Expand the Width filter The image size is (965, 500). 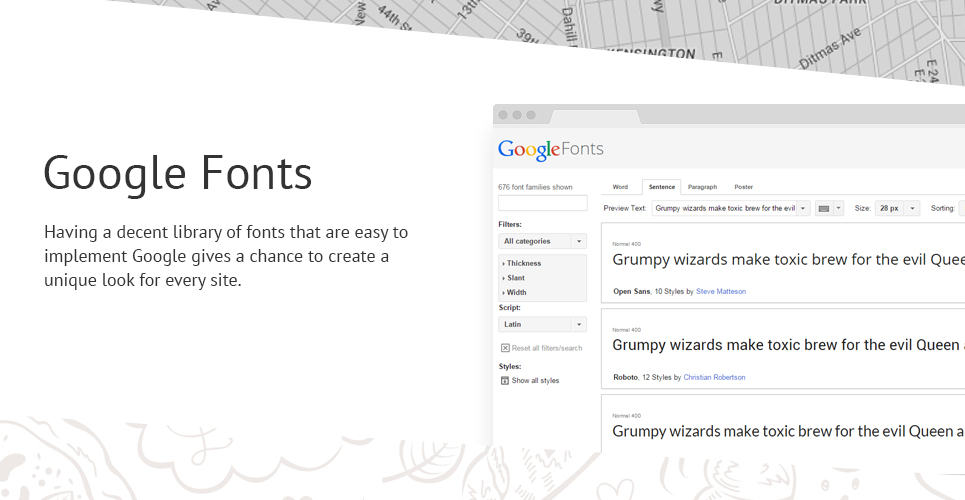[x=515, y=292]
